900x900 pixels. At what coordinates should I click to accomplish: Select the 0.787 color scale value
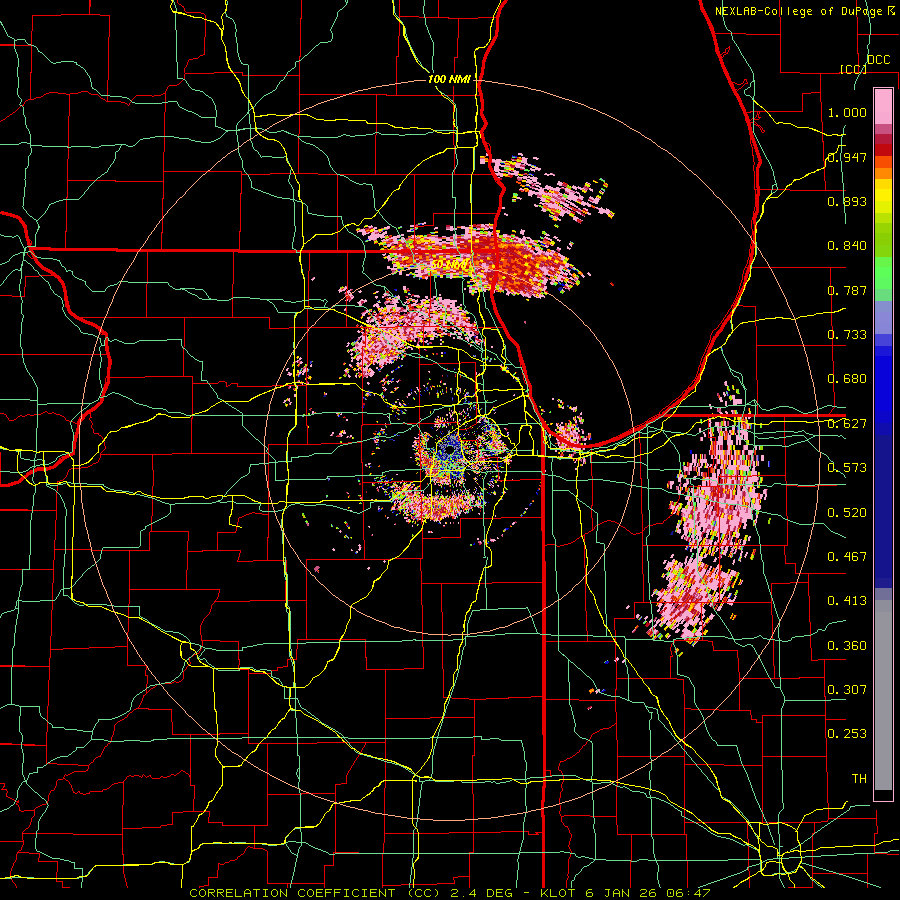[847, 290]
